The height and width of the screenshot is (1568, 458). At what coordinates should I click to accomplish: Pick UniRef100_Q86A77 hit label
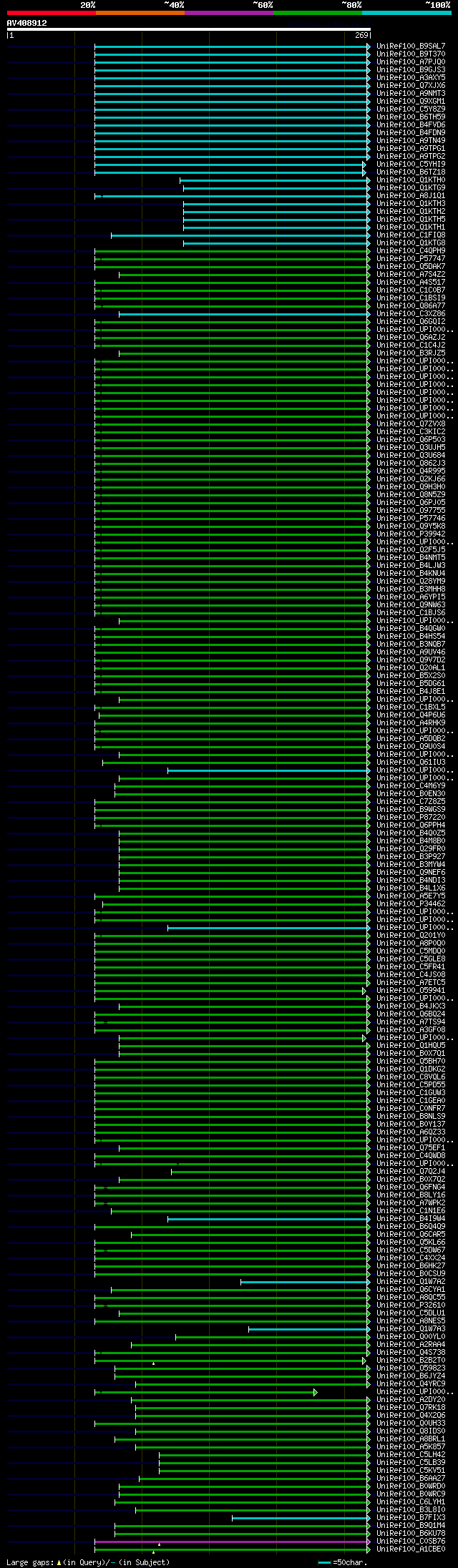coord(411,306)
